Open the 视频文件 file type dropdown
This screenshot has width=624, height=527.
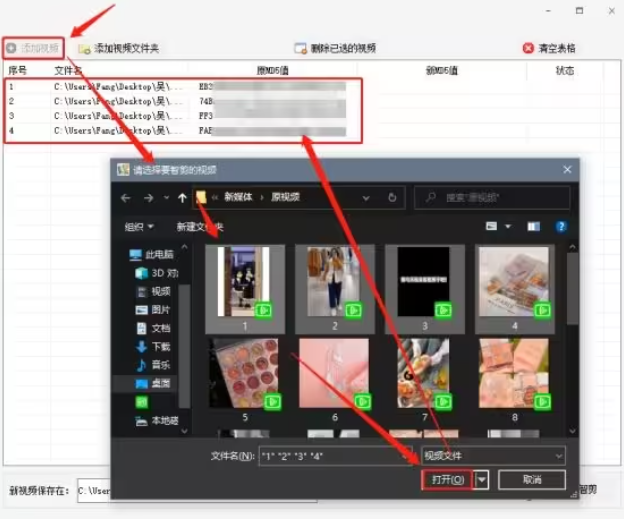[x=493, y=456]
